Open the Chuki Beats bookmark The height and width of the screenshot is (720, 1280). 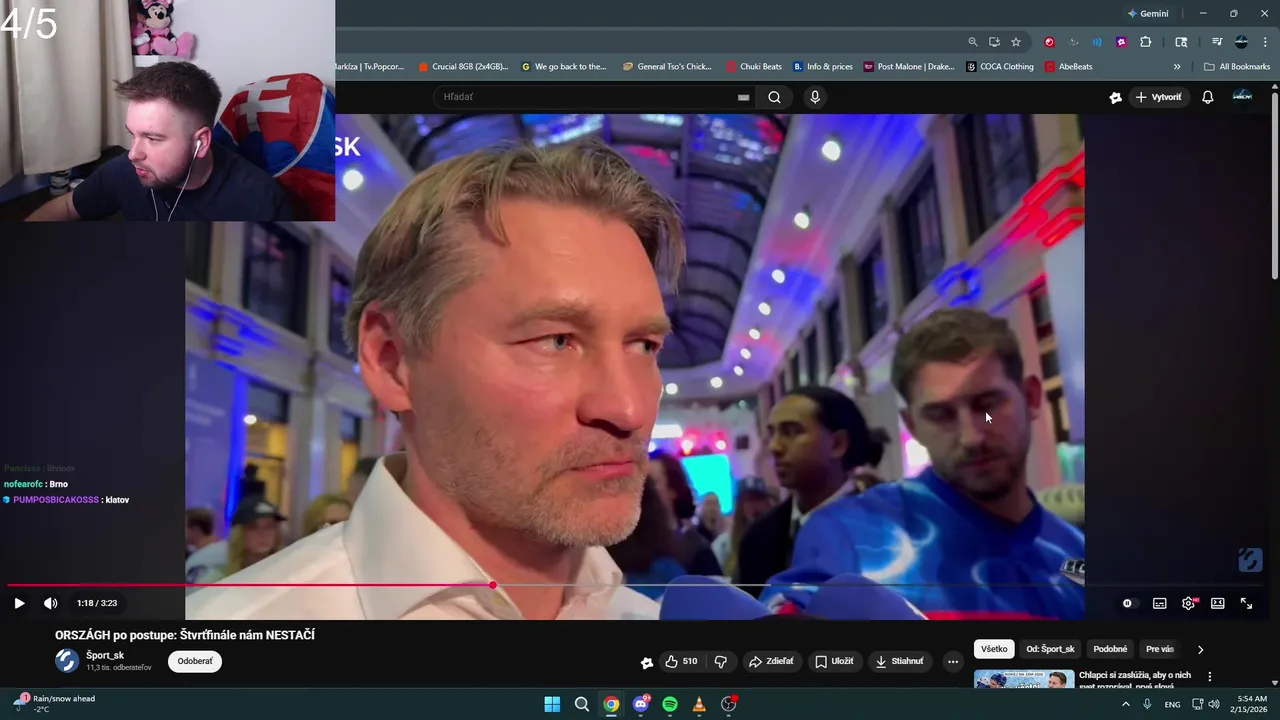coord(754,67)
